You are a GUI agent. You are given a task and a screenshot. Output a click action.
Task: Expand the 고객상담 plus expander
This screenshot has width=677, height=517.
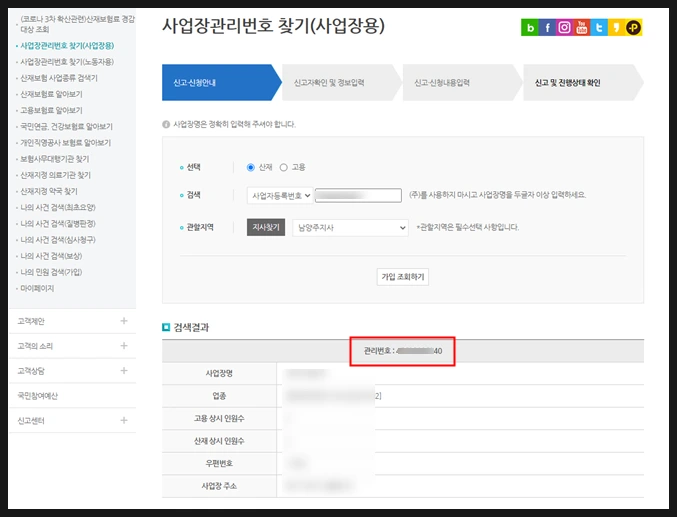[x=124, y=371]
